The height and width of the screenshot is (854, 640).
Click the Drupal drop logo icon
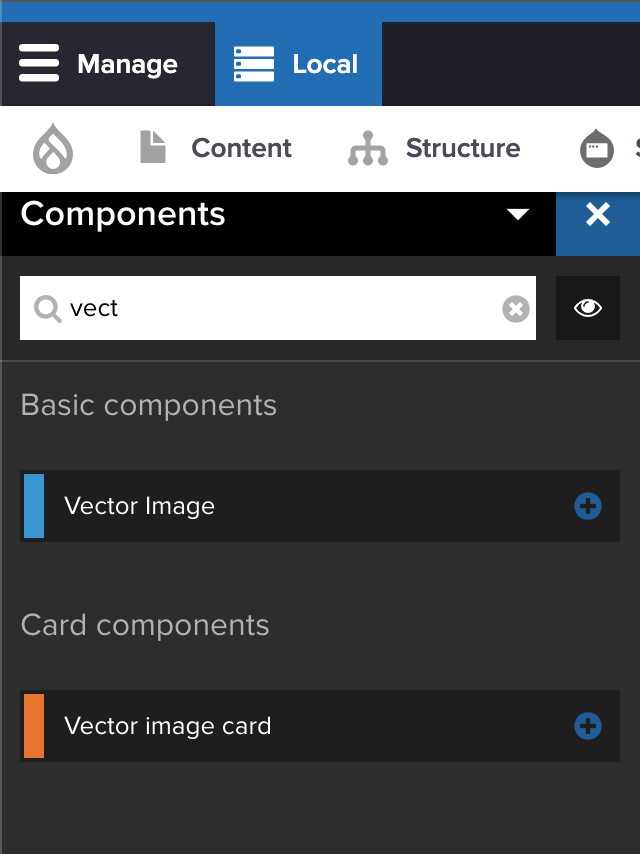(x=53, y=149)
